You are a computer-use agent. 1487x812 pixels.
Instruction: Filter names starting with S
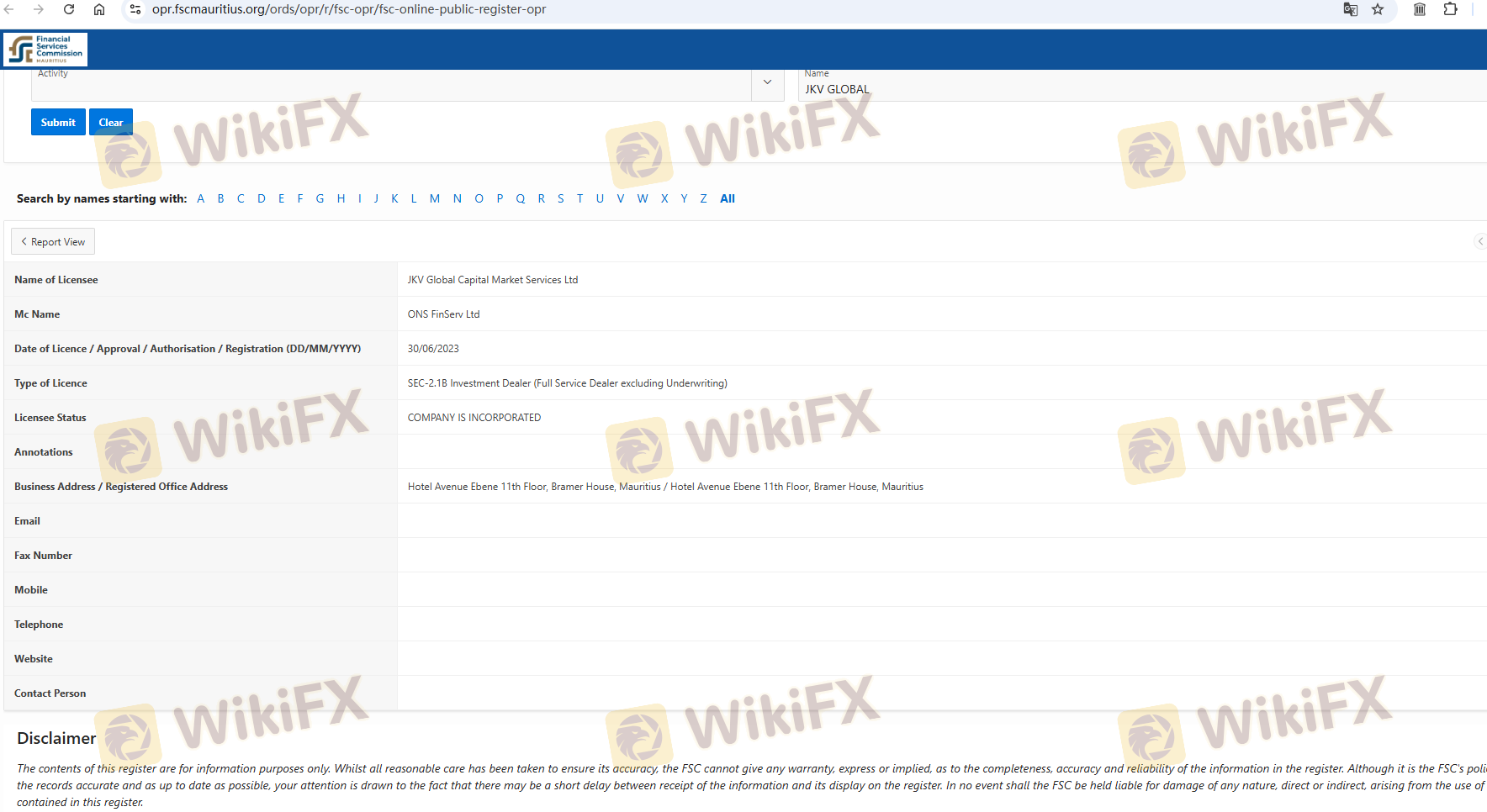click(561, 198)
